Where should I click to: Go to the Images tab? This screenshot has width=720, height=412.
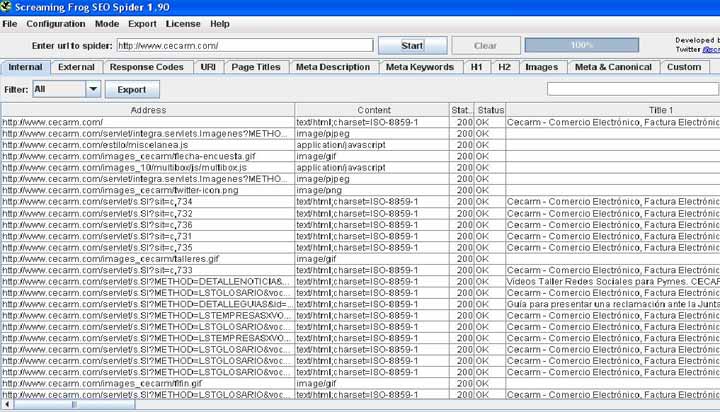click(541, 67)
